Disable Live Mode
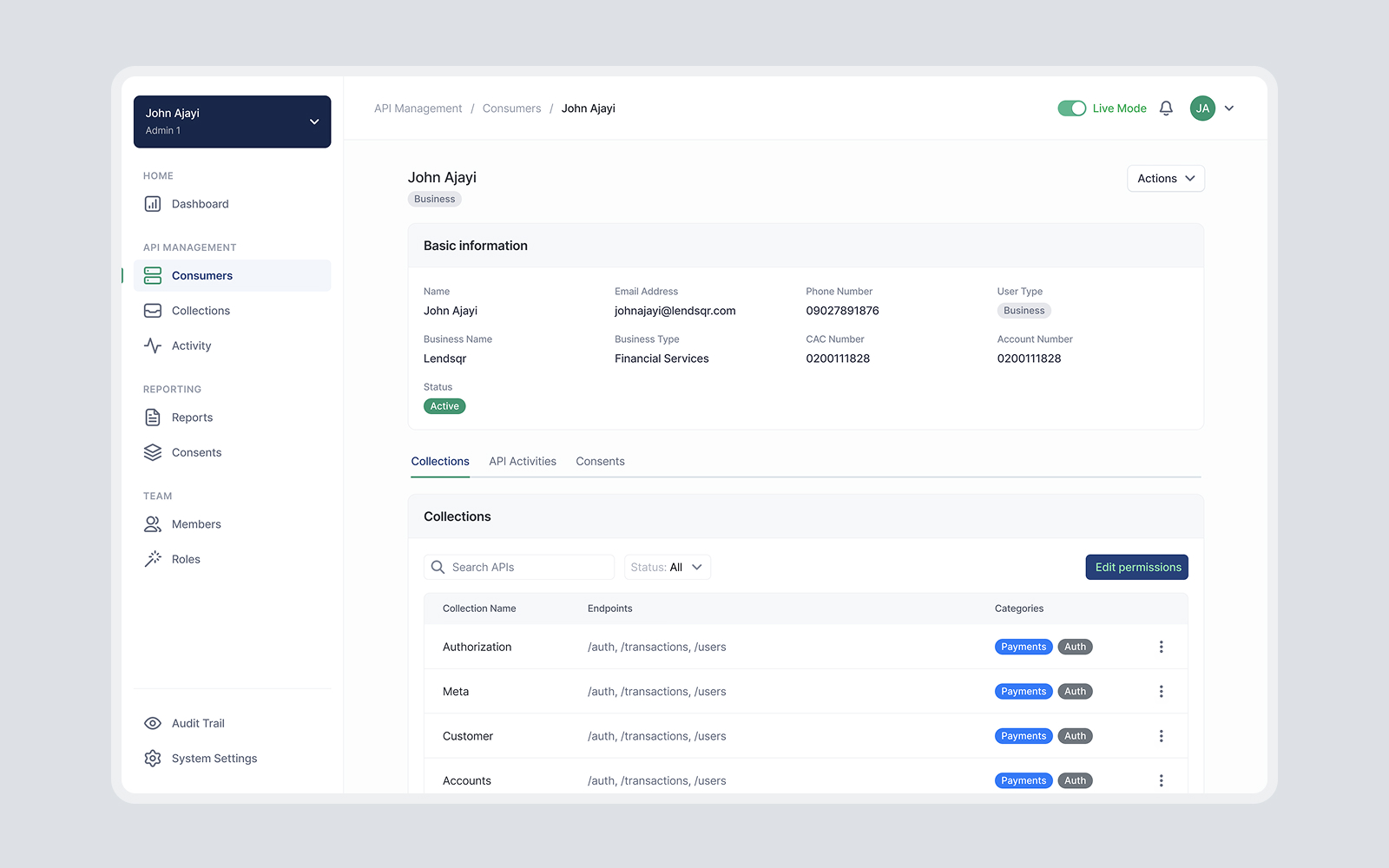 coord(1071,108)
